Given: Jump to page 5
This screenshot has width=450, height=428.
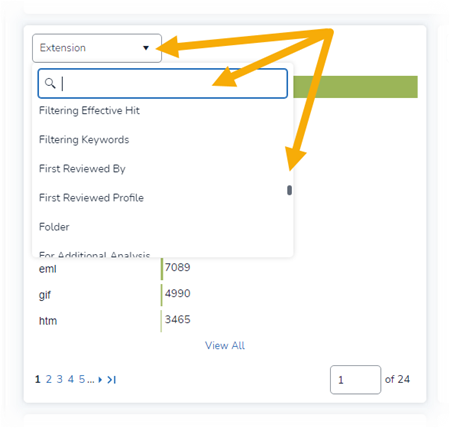Looking at the screenshot, I should (82, 379).
